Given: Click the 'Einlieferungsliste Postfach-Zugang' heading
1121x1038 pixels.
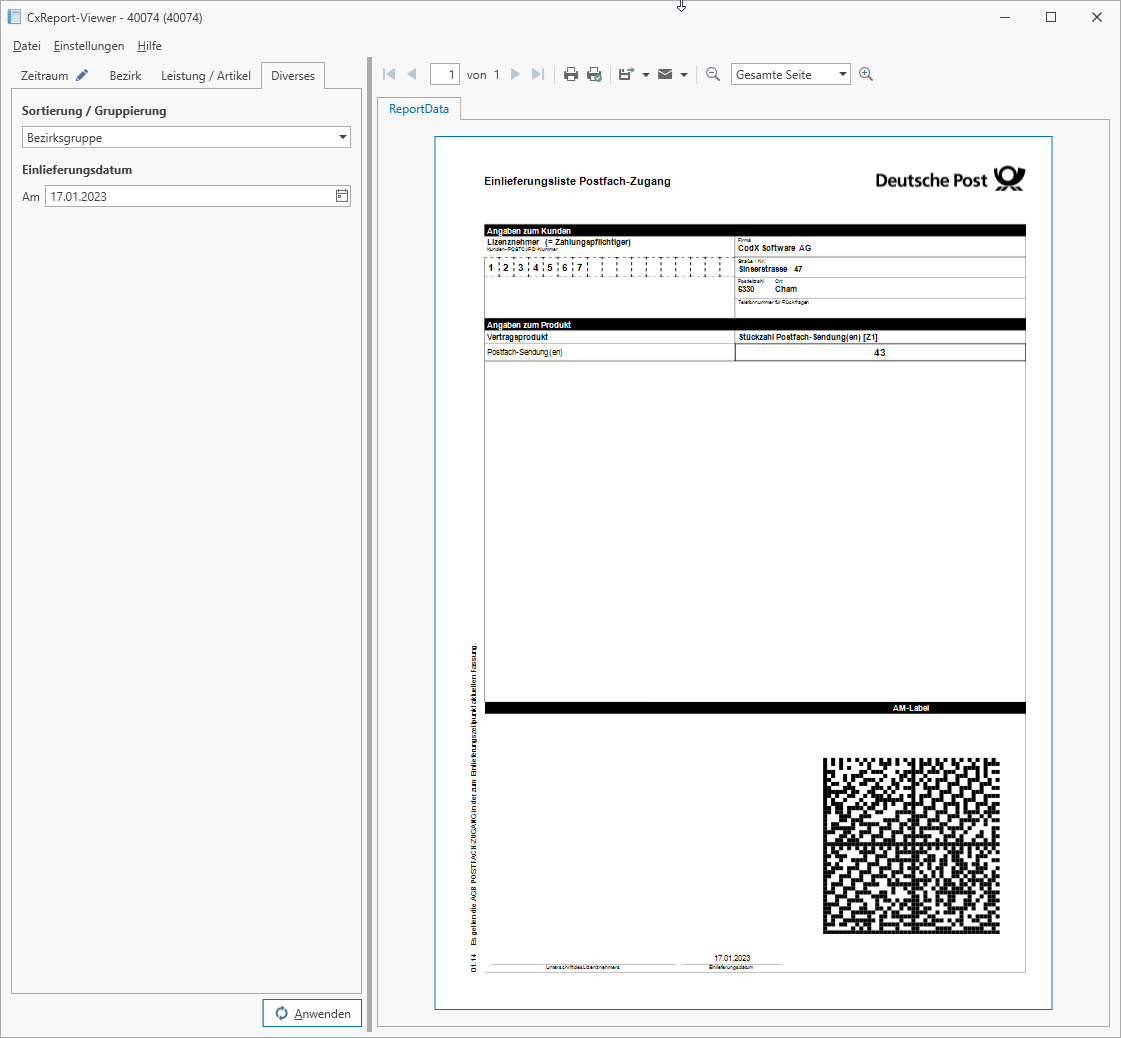Looking at the screenshot, I should 577,182.
